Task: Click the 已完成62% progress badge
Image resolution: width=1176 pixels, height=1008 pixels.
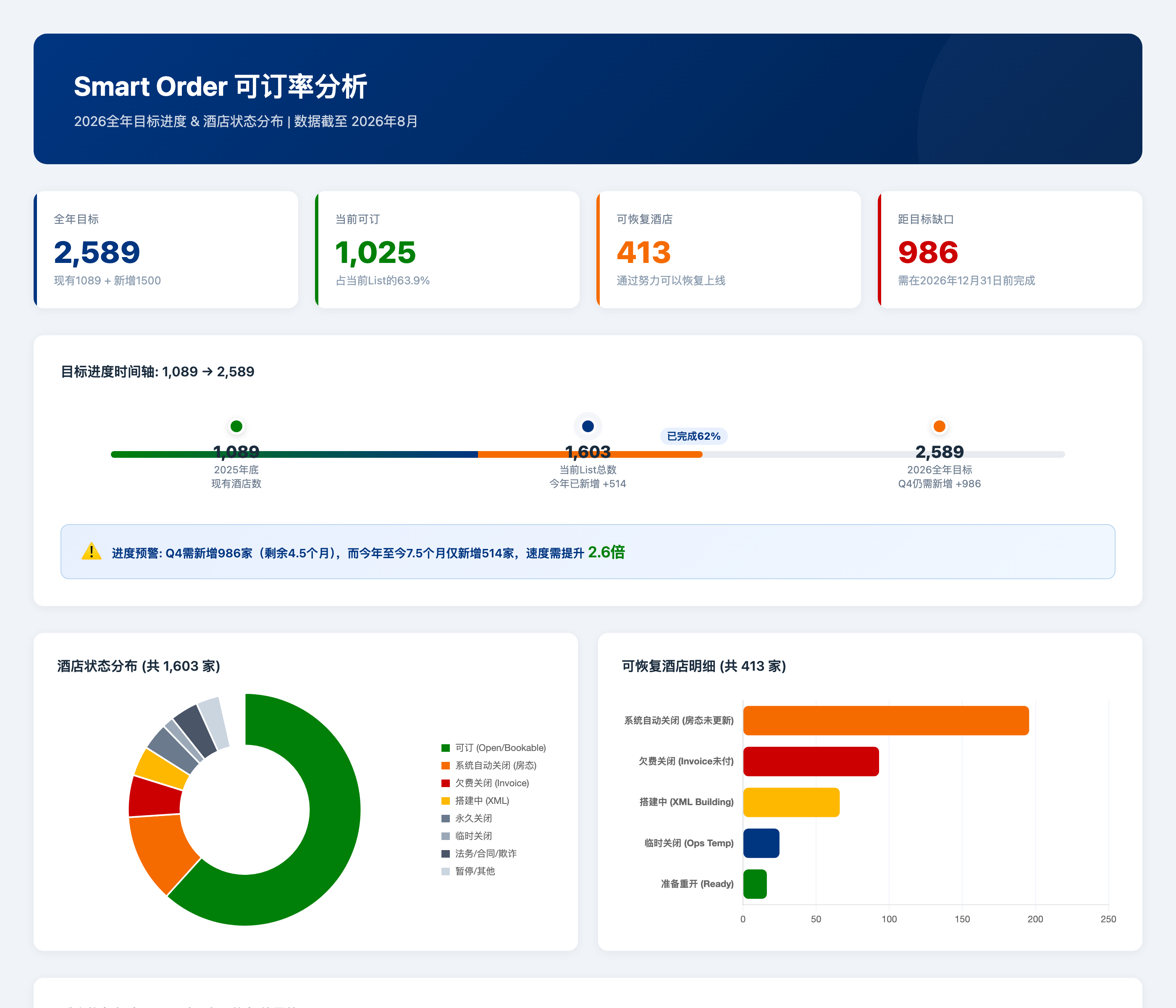Action: pos(693,436)
